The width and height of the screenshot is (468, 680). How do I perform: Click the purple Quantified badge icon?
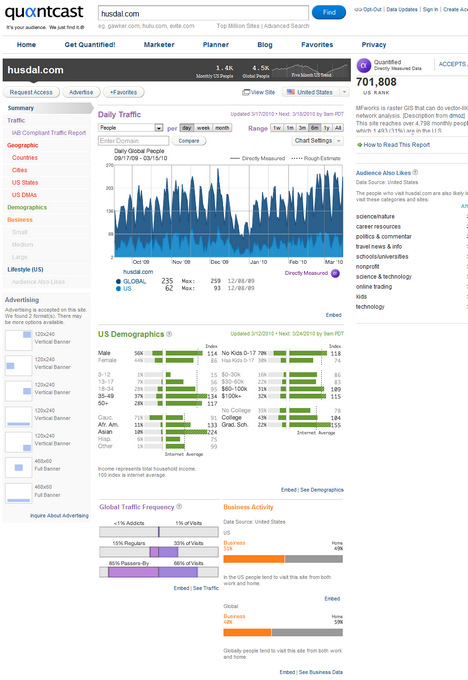click(363, 65)
